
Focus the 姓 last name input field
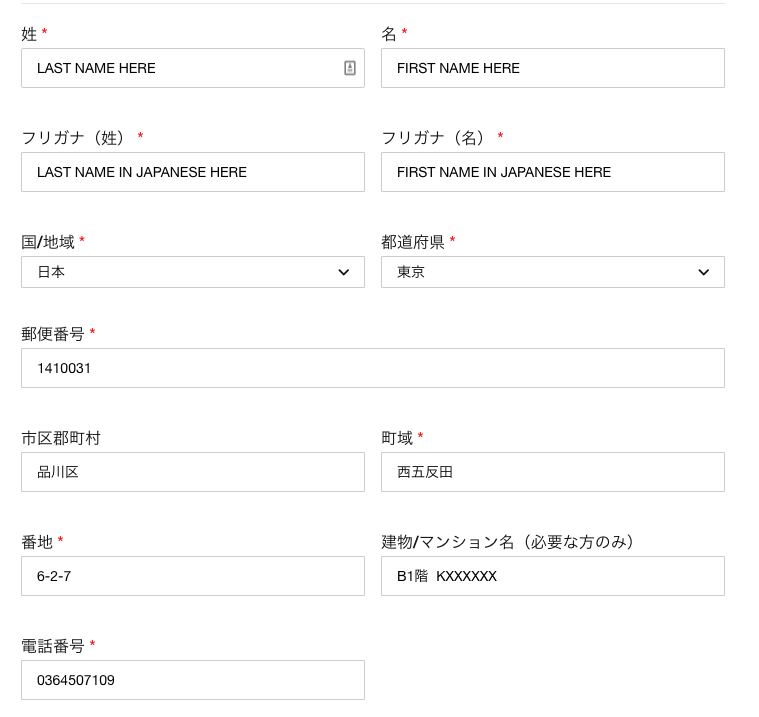point(193,68)
